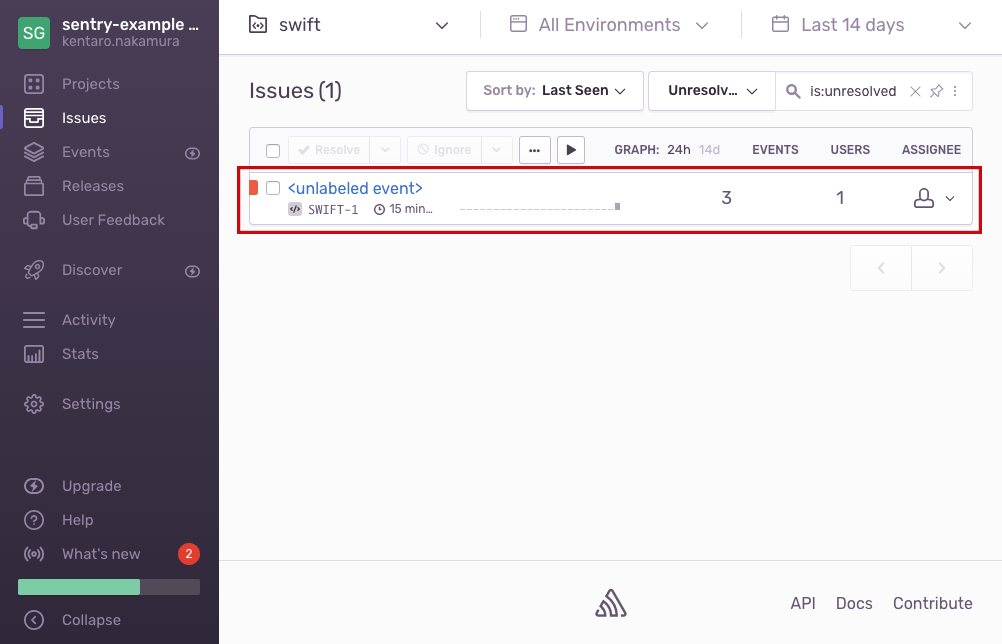The width and height of the screenshot is (1002, 644).
Task: Click the search magnifier icon
Action: point(793,91)
